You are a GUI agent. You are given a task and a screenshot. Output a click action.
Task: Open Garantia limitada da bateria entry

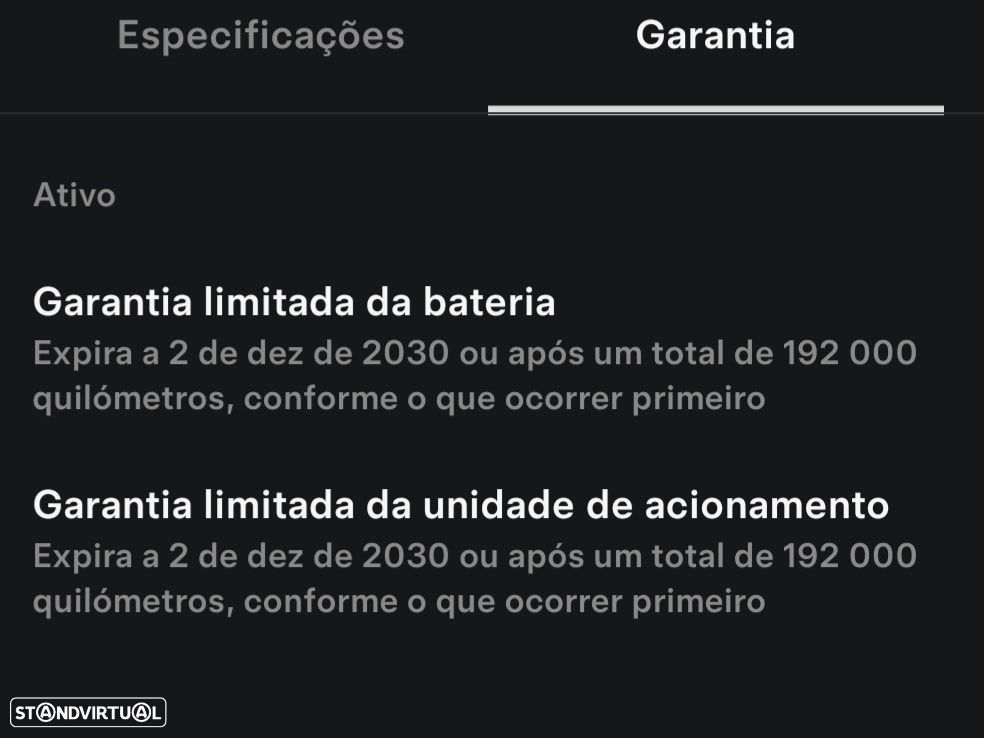pos(294,302)
